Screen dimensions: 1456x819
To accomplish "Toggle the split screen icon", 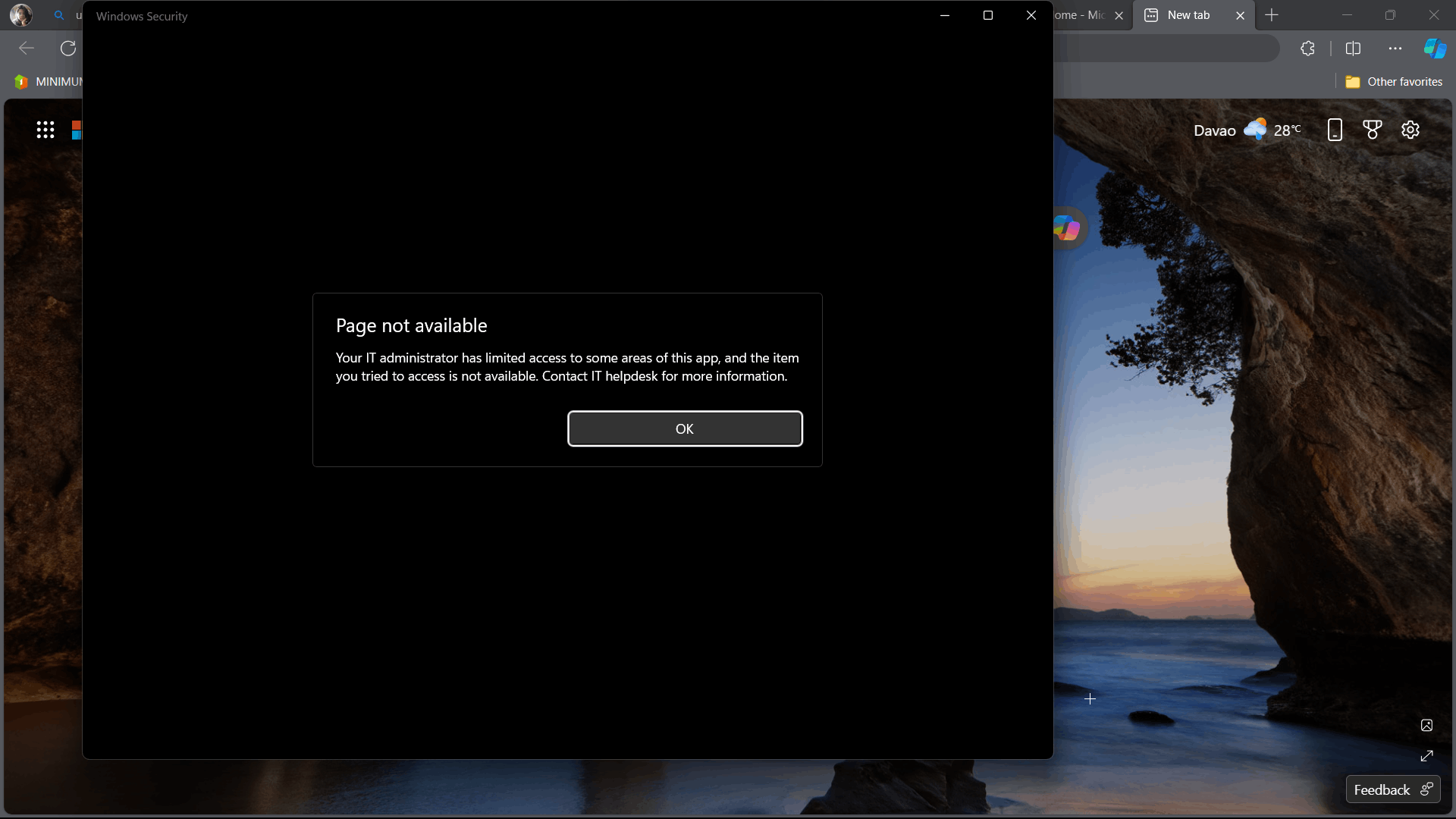I will point(1353,49).
